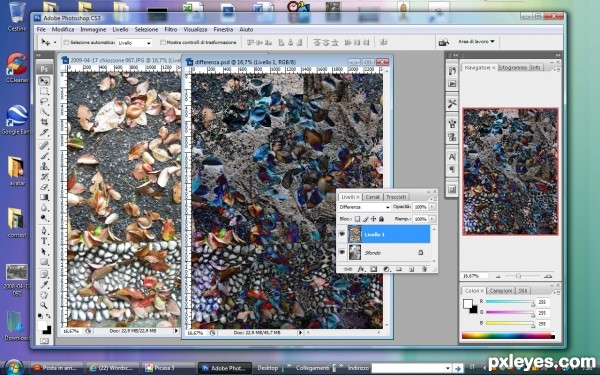Delete layer with trash icon

tap(424, 269)
